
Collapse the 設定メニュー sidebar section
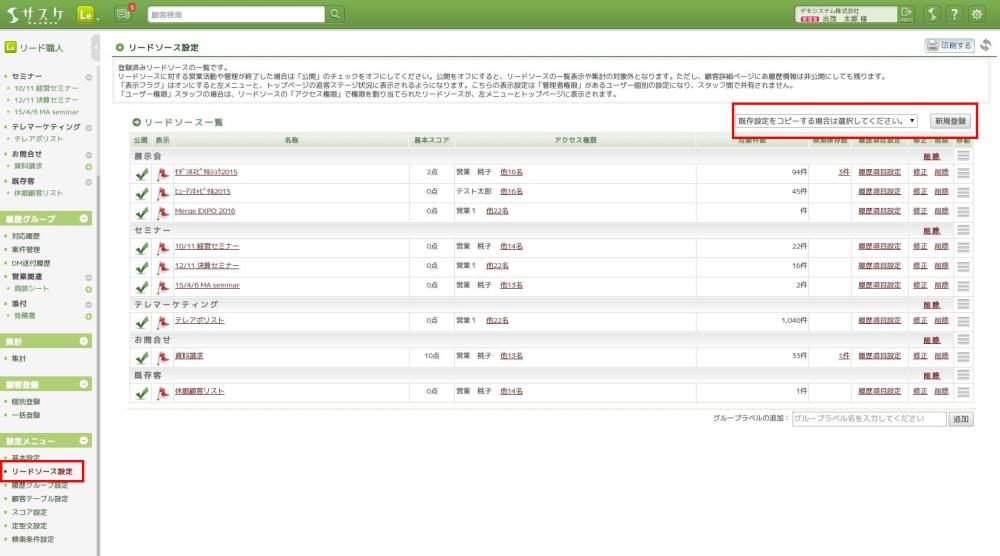click(x=84, y=440)
